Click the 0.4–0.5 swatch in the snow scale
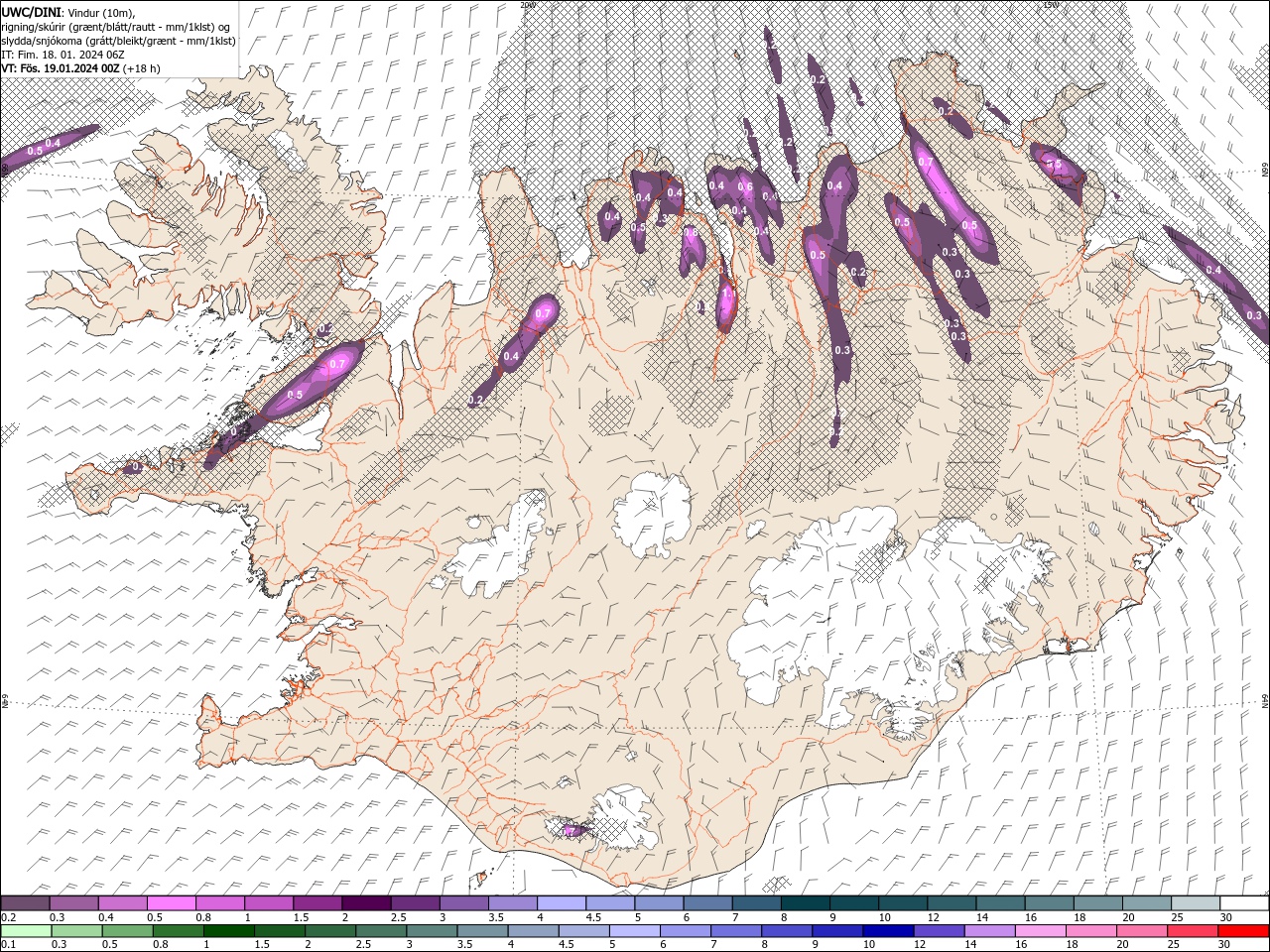This screenshot has width=1270, height=952. click(122, 903)
